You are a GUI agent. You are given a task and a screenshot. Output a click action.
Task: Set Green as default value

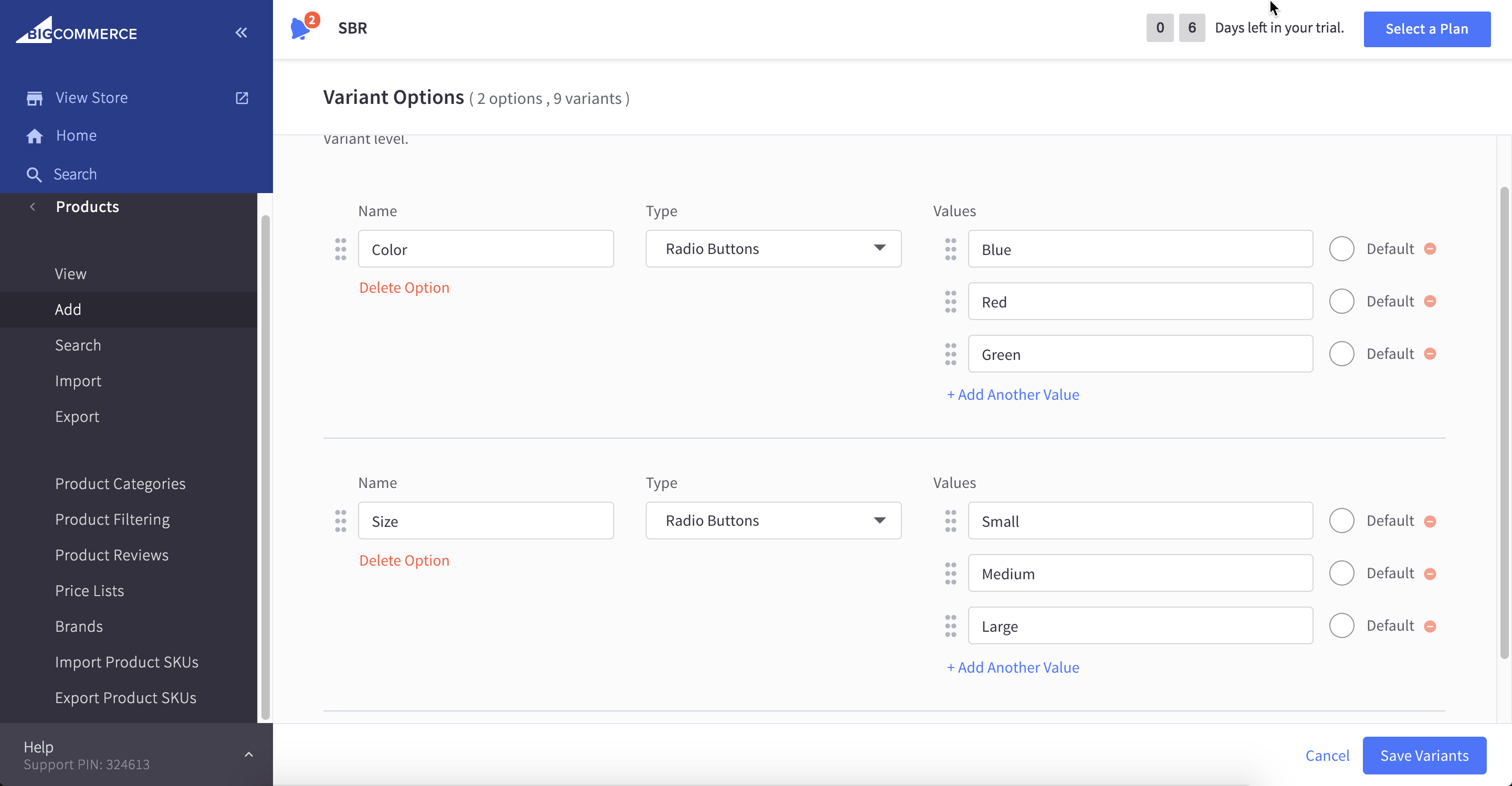pyautogui.click(x=1342, y=354)
